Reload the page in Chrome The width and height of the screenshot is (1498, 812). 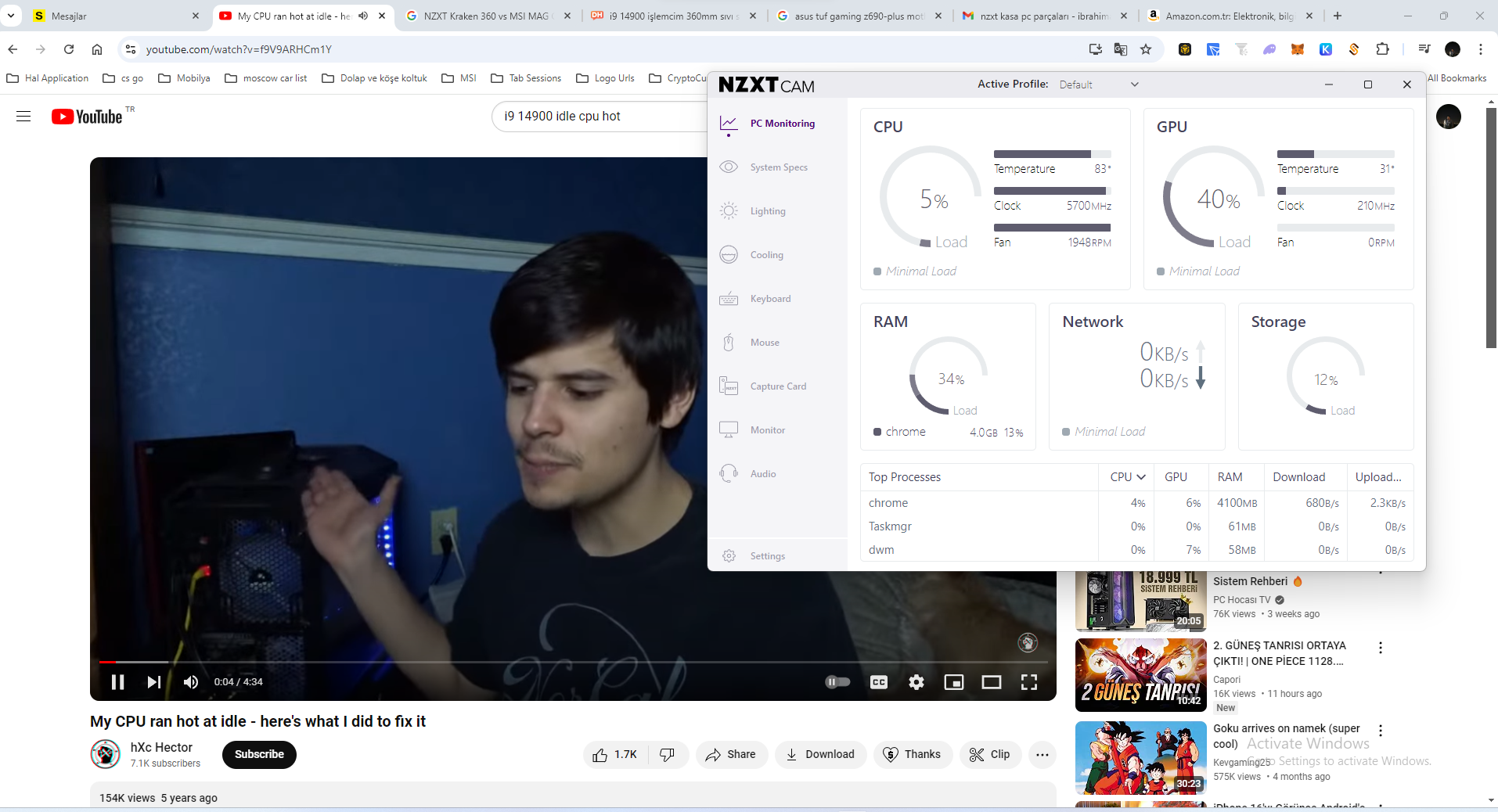(69, 49)
